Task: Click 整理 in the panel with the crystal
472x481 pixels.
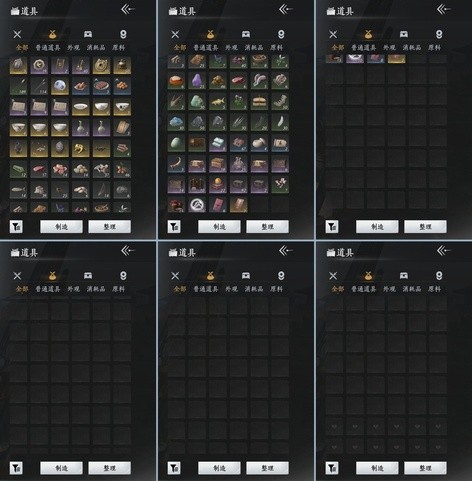Action: tap(267, 227)
